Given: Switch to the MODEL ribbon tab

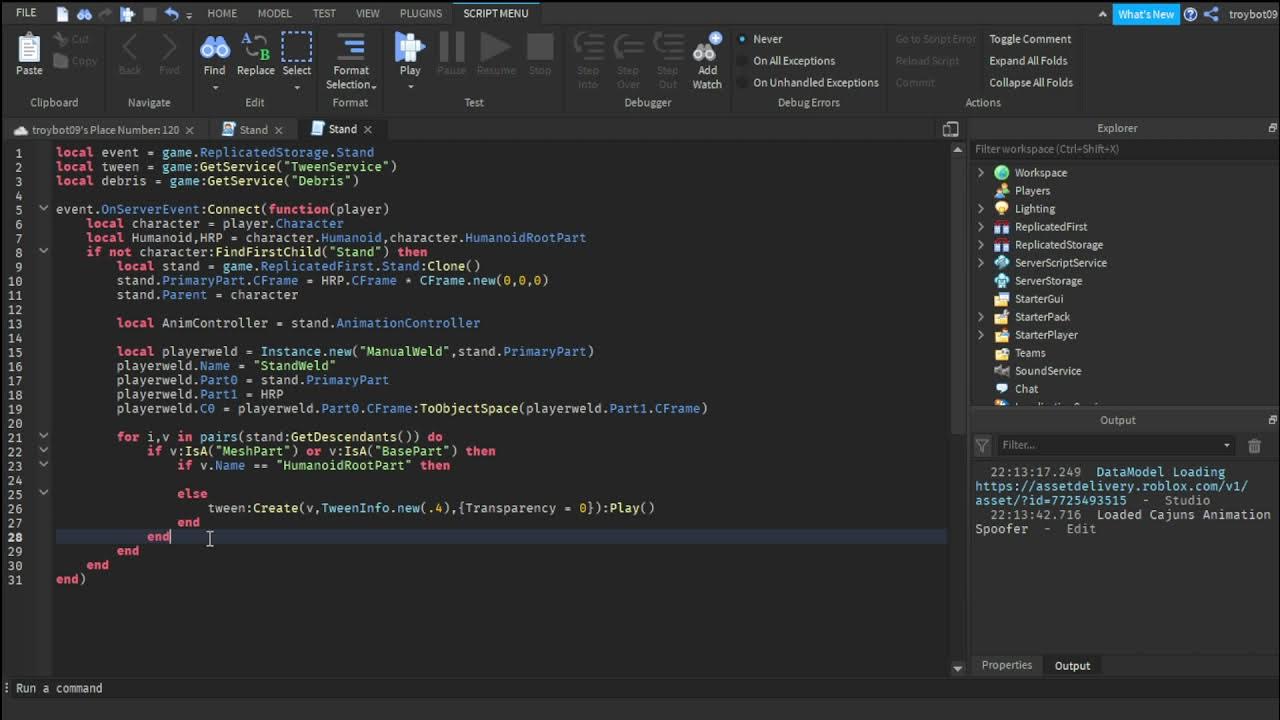Looking at the screenshot, I should pyautogui.click(x=275, y=14).
